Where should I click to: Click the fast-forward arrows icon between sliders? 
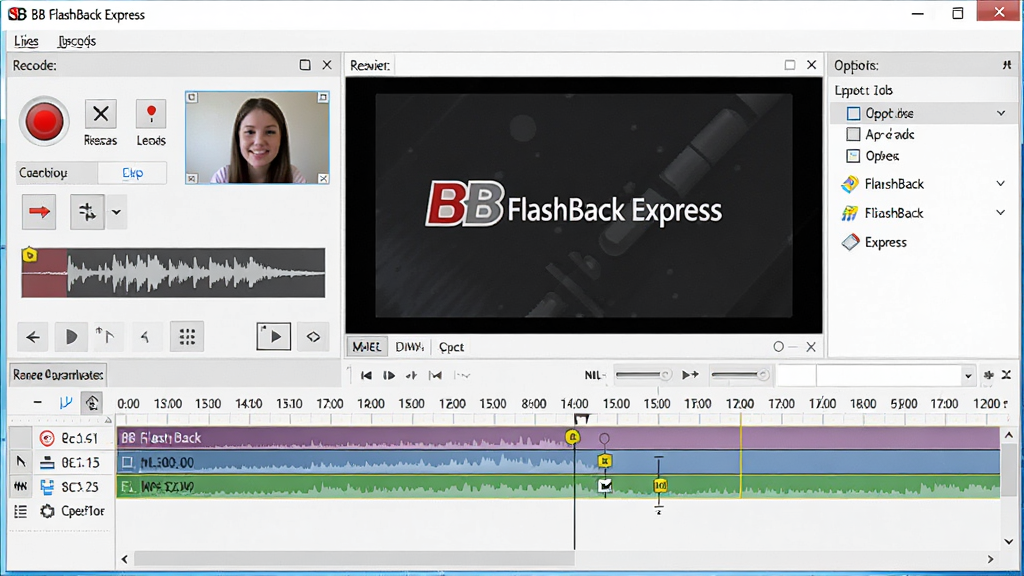(690, 375)
